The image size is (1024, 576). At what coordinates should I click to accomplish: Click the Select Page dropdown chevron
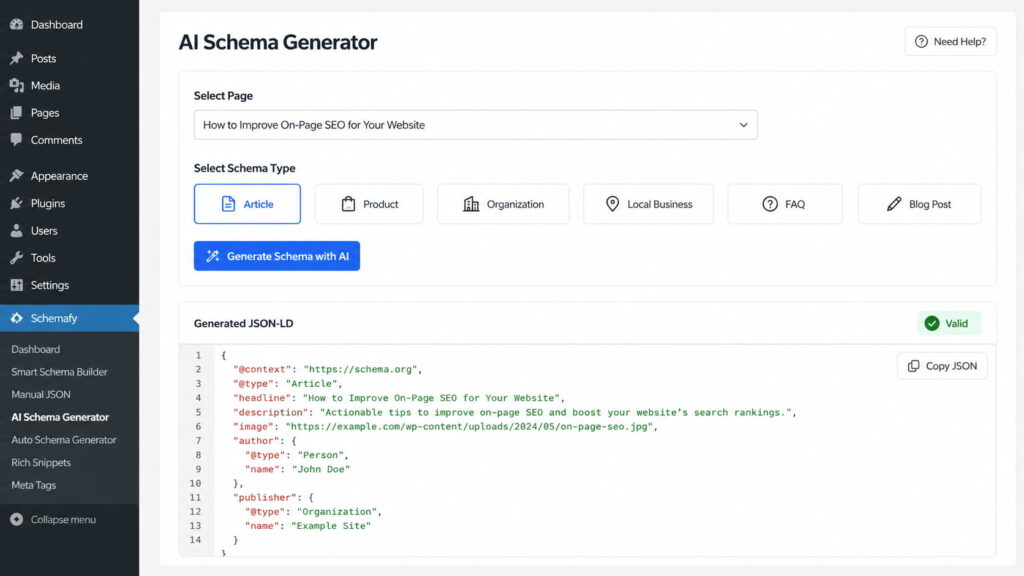[x=743, y=125]
